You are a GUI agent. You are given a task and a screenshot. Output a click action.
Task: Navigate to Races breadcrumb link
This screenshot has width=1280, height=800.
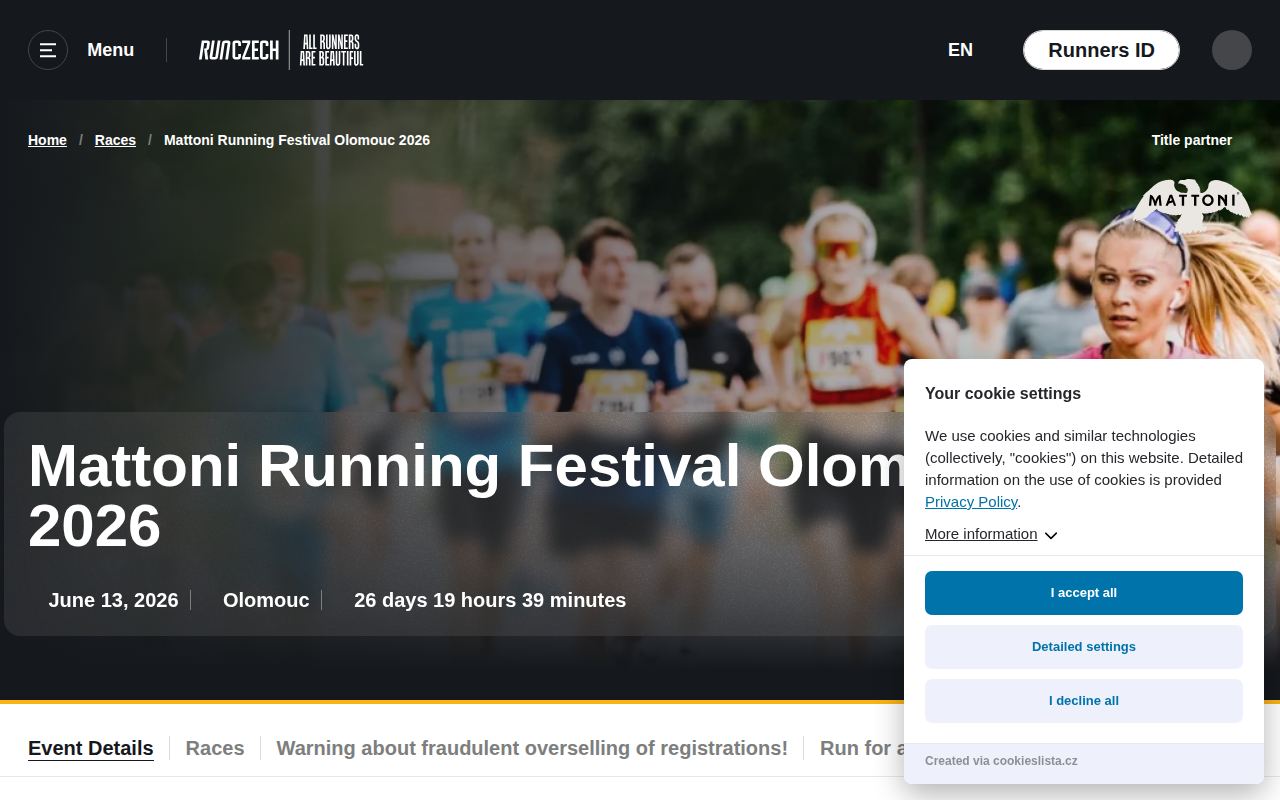[115, 140]
